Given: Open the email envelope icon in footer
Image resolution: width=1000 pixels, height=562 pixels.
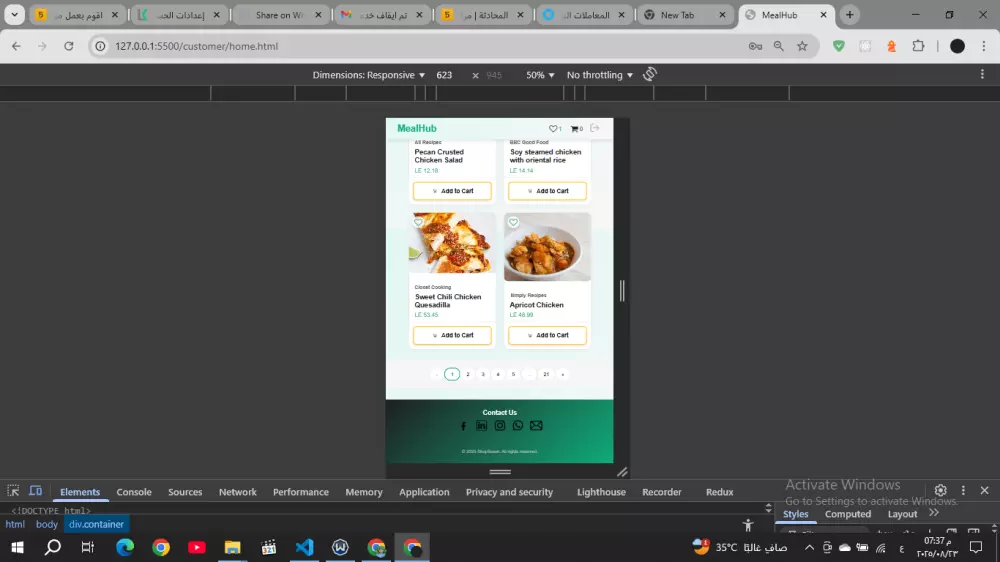Looking at the screenshot, I should pos(536,425).
